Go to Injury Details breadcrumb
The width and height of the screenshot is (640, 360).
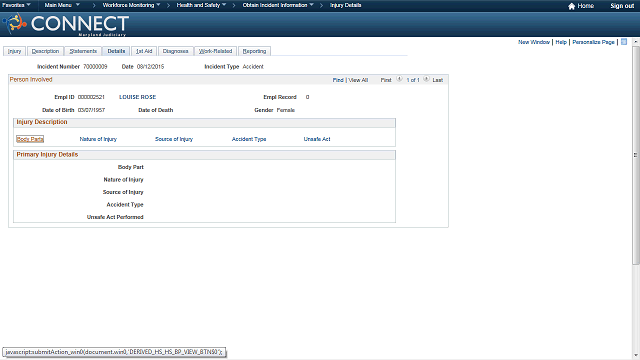[x=345, y=5]
